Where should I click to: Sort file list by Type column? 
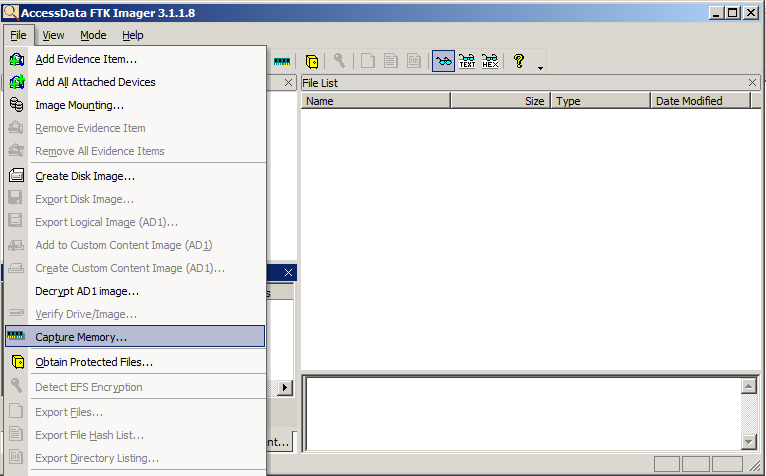coord(601,101)
